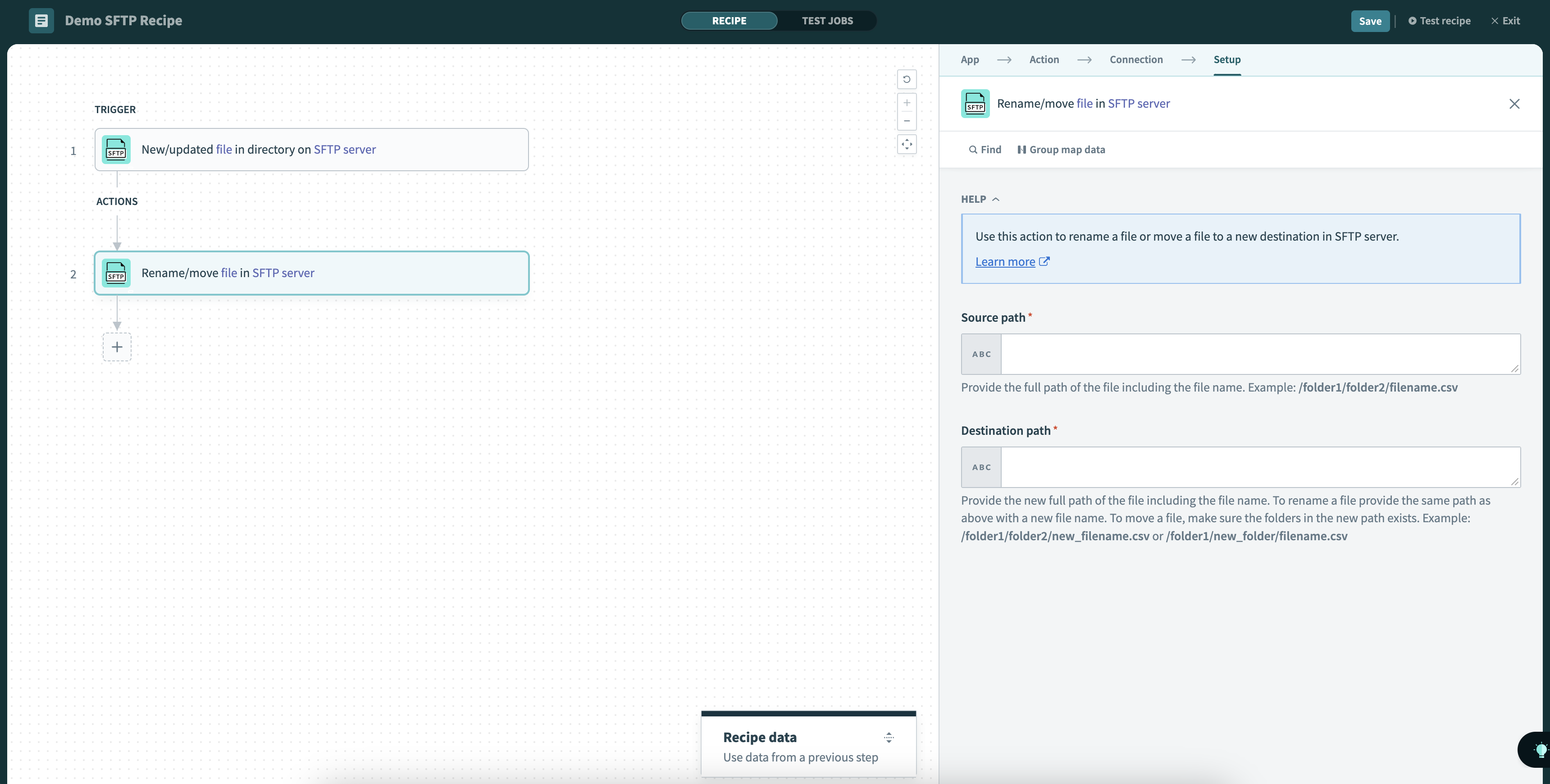The width and height of the screenshot is (1550, 784).
Task: Click Test recipe button
Action: point(1439,21)
